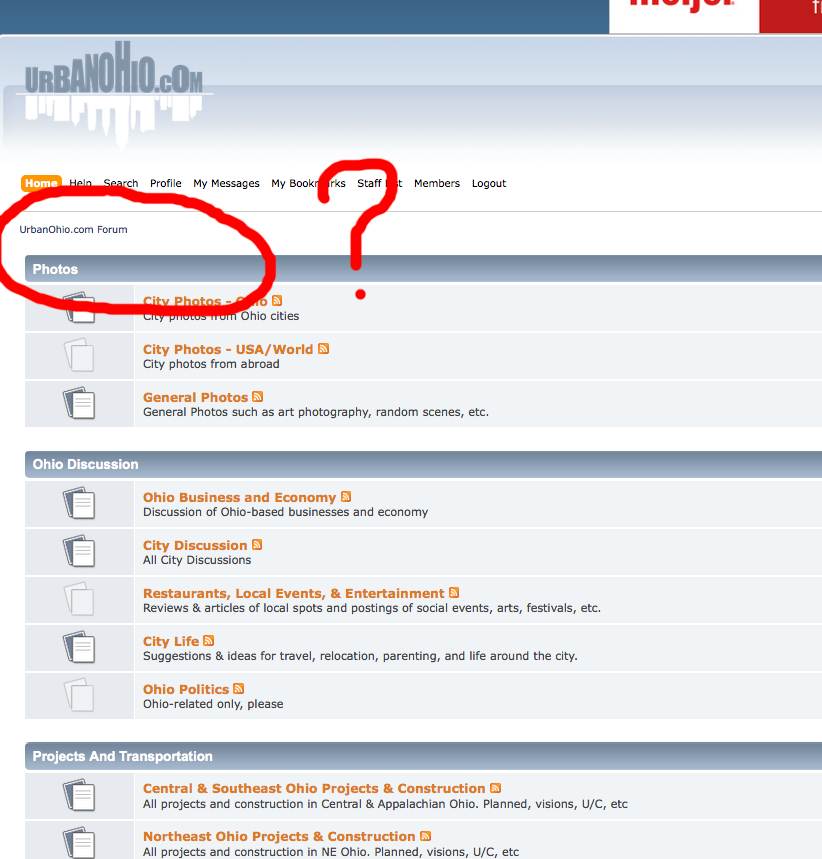822x859 pixels.
Task: Open the RSS feed for City Photos - Ohio
Action: click(x=277, y=300)
